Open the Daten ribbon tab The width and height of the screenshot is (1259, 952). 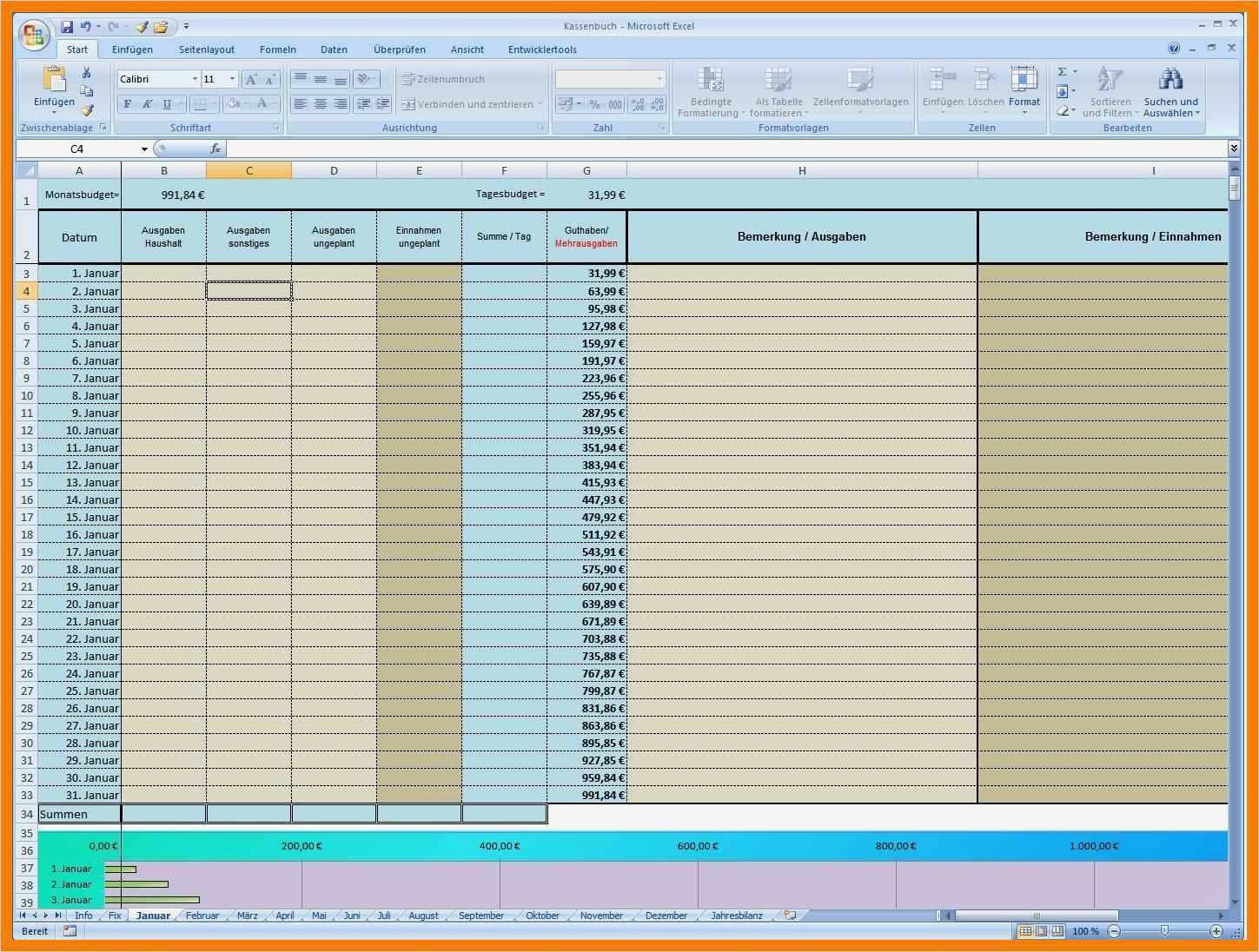coord(334,50)
